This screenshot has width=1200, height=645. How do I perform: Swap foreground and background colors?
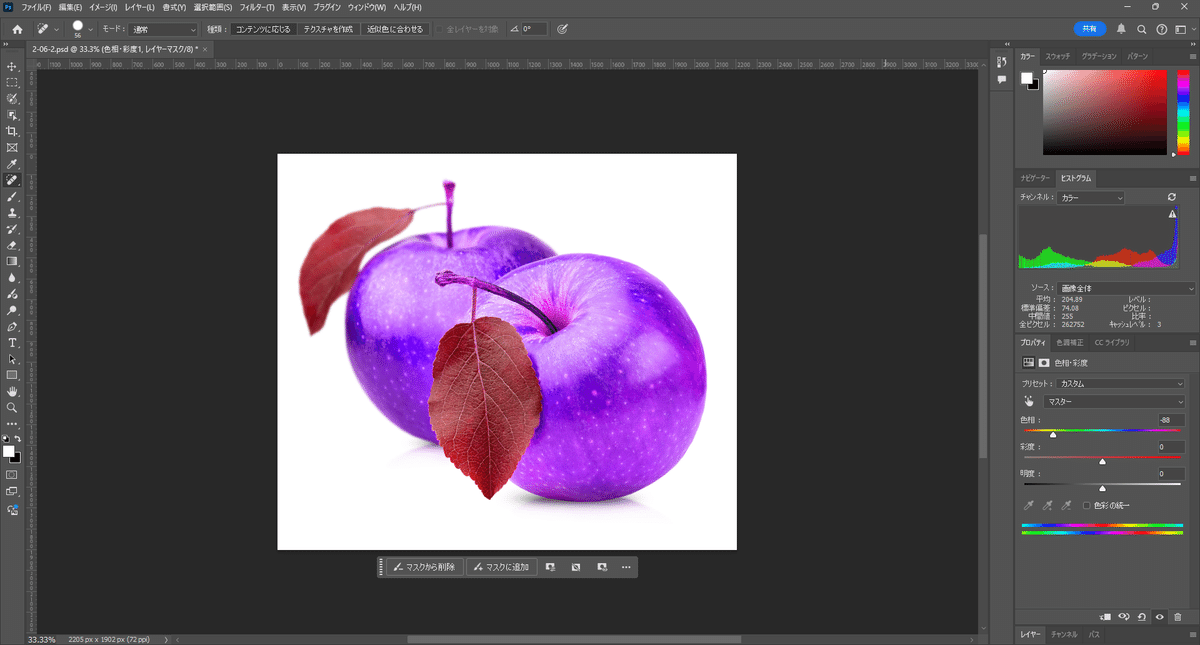pos(17,438)
